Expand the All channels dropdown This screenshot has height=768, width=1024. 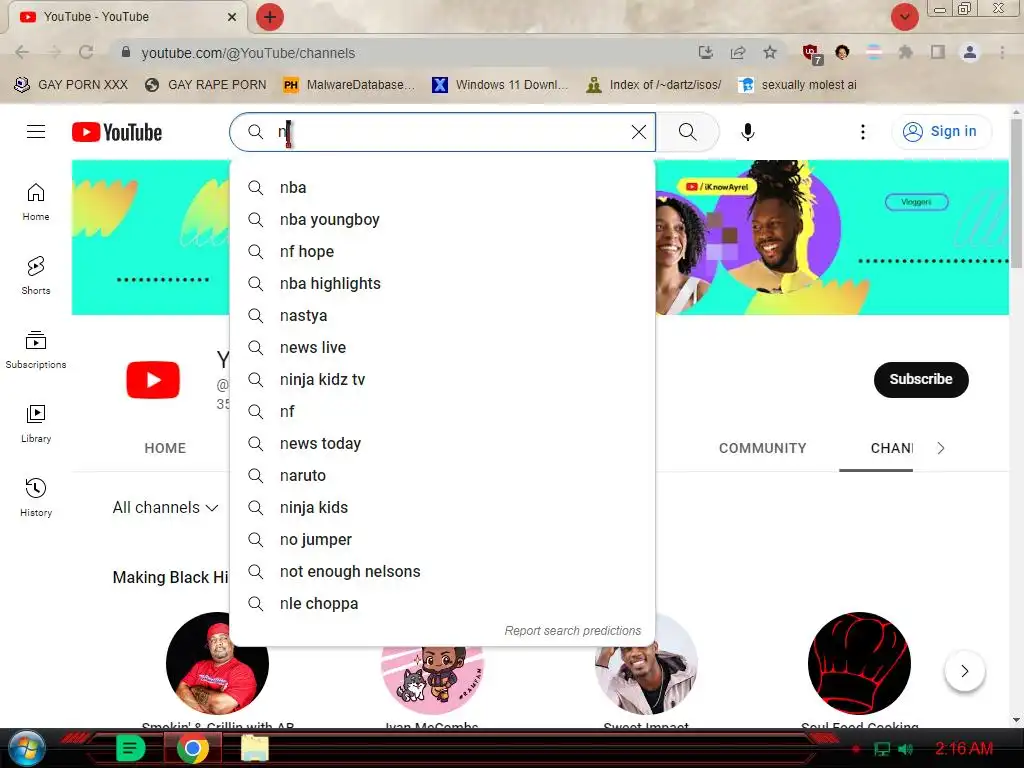165,507
